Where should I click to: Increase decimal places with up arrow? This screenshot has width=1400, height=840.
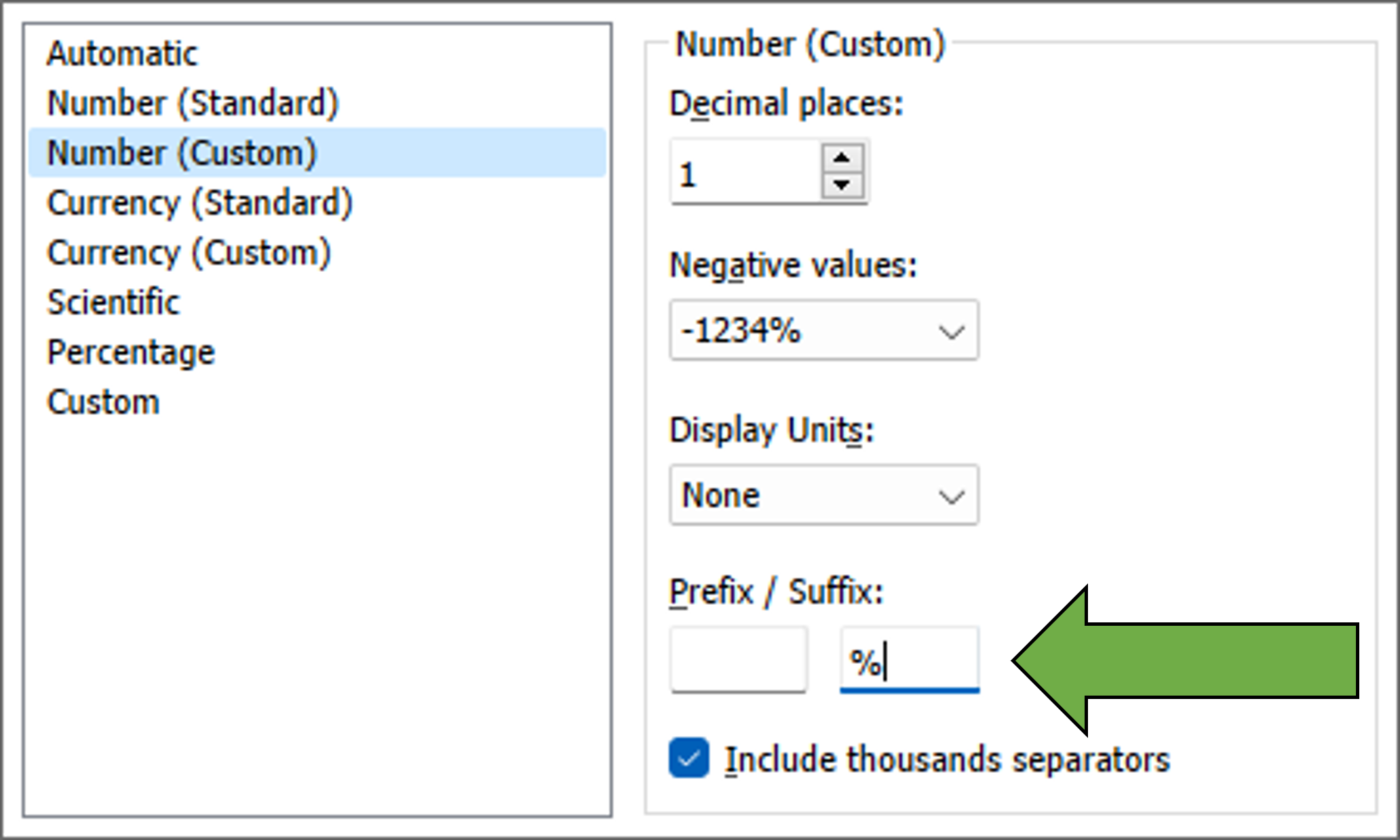pyautogui.click(x=842, y=159)
